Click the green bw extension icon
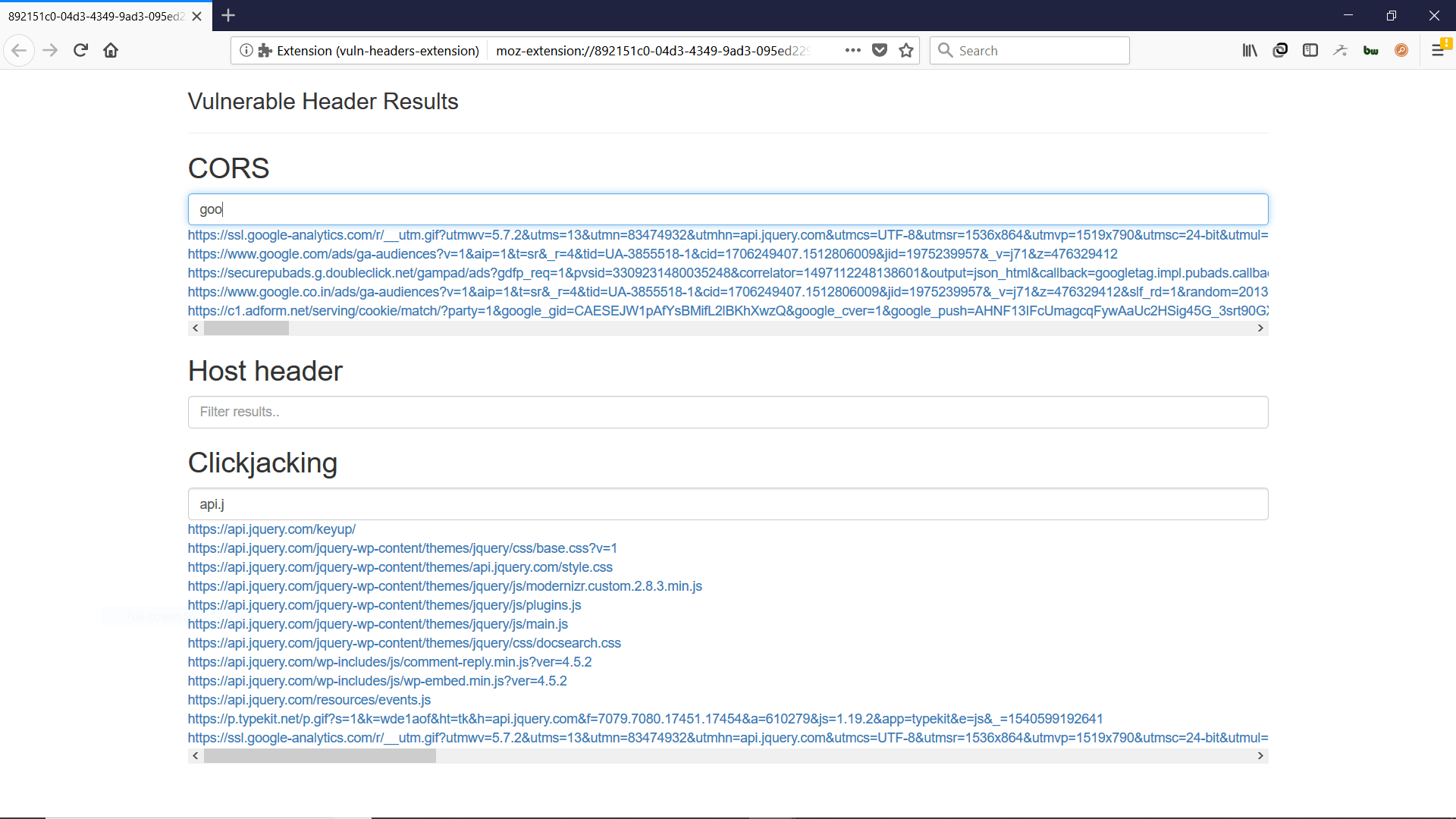The height and width of the screenshot is (819, 1456). point(1371,51)
